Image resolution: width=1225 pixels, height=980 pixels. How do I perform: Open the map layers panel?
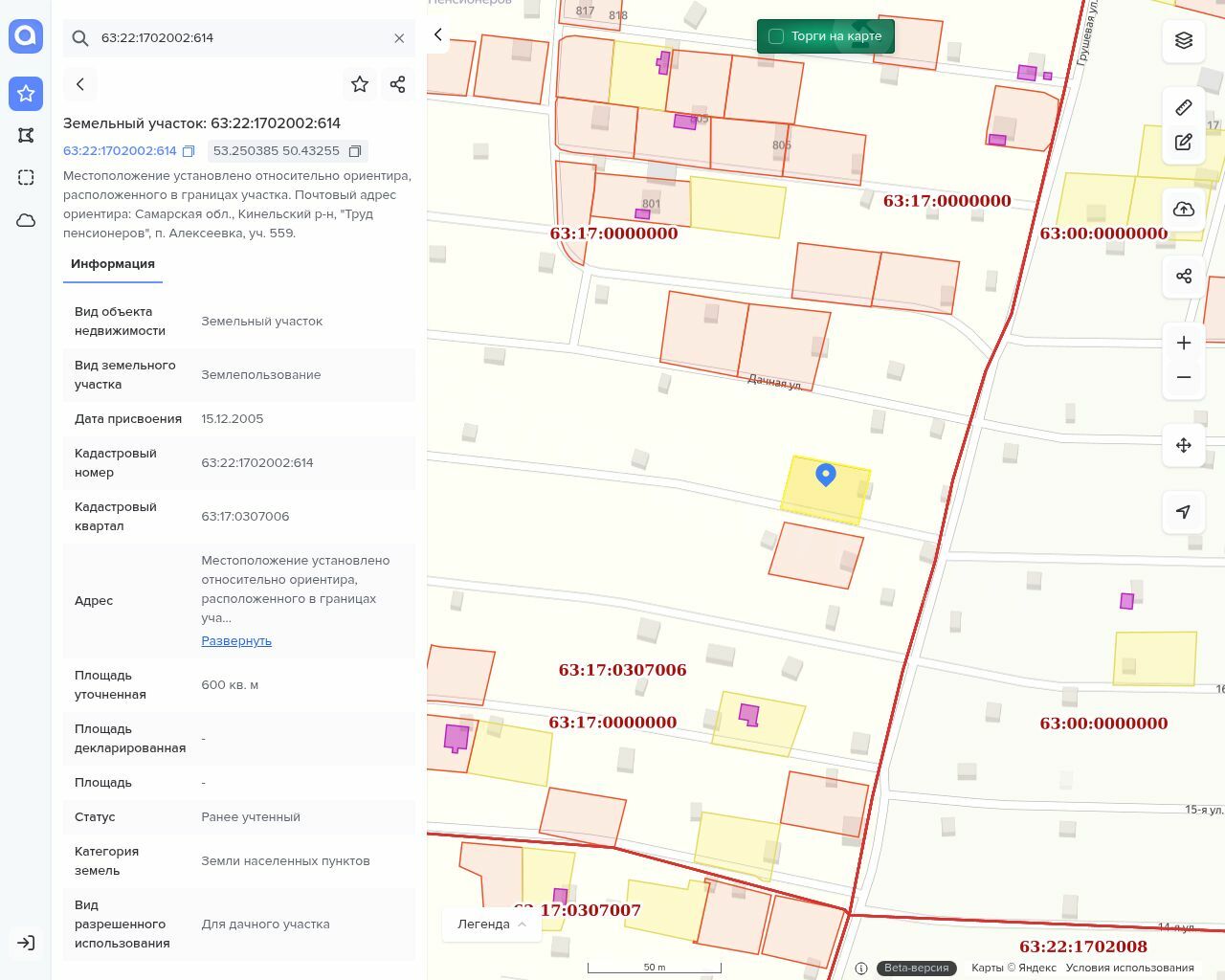click(x=1184, y=40)
